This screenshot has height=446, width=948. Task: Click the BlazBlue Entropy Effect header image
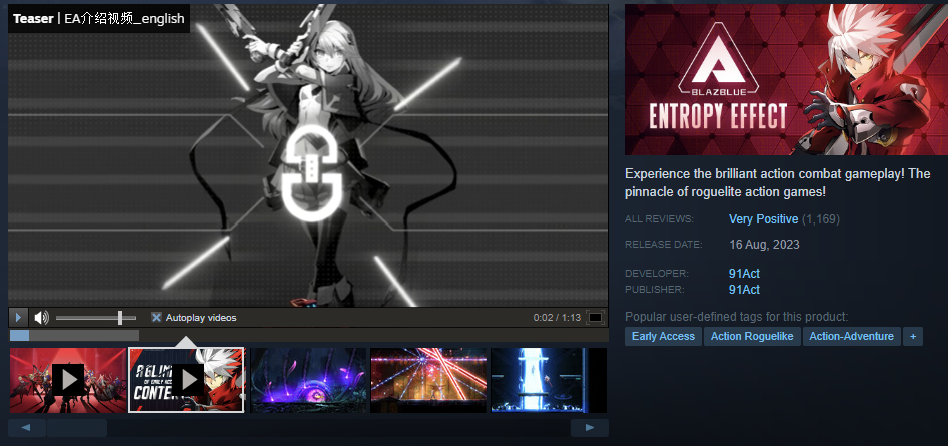(x=786, y=79)
